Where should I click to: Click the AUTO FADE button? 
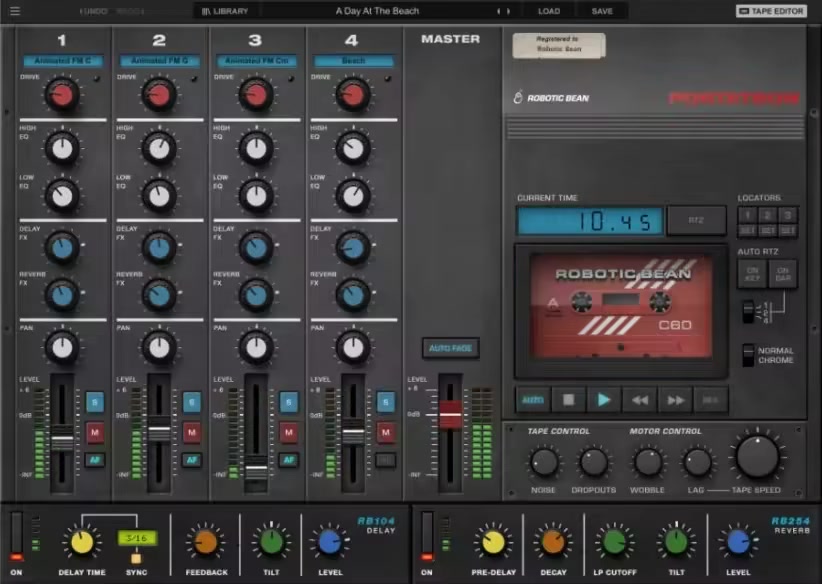450,348
